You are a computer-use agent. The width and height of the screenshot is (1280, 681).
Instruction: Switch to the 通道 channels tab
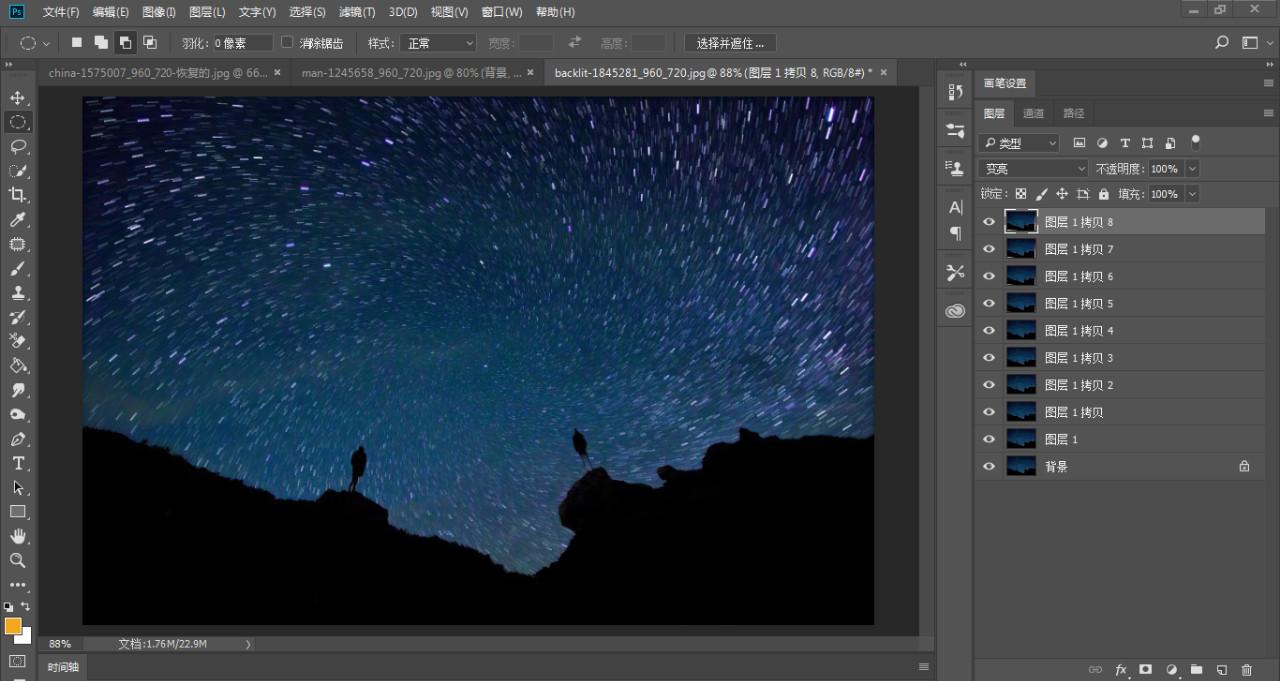click(1033, 113)
